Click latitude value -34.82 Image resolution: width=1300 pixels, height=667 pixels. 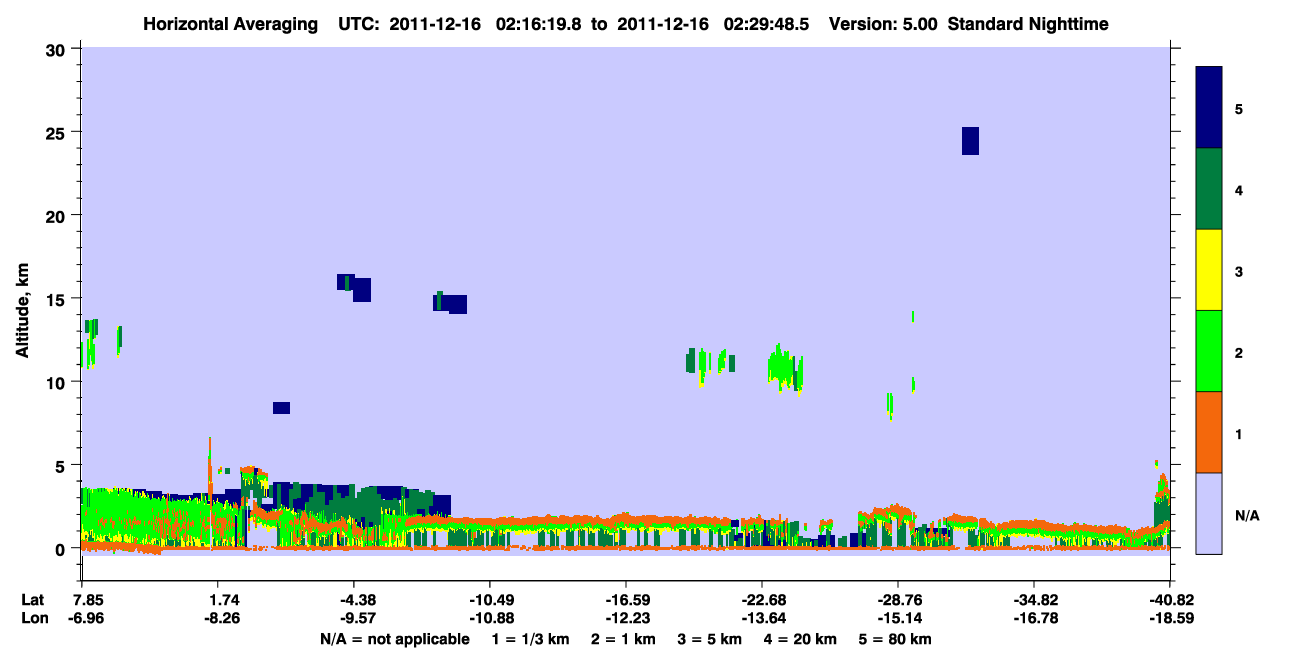coord(1033,600)
